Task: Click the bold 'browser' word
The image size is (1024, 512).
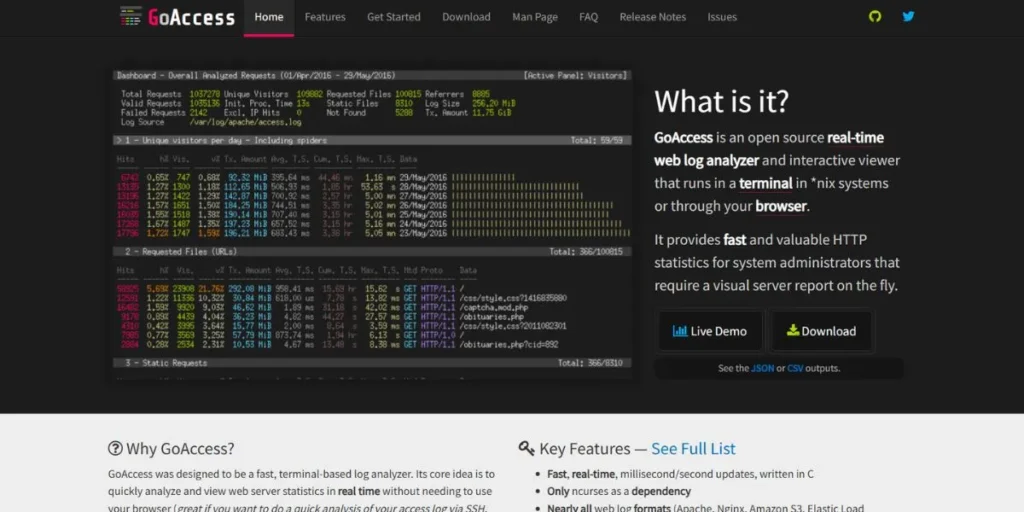Action: (x=781, y=206)
